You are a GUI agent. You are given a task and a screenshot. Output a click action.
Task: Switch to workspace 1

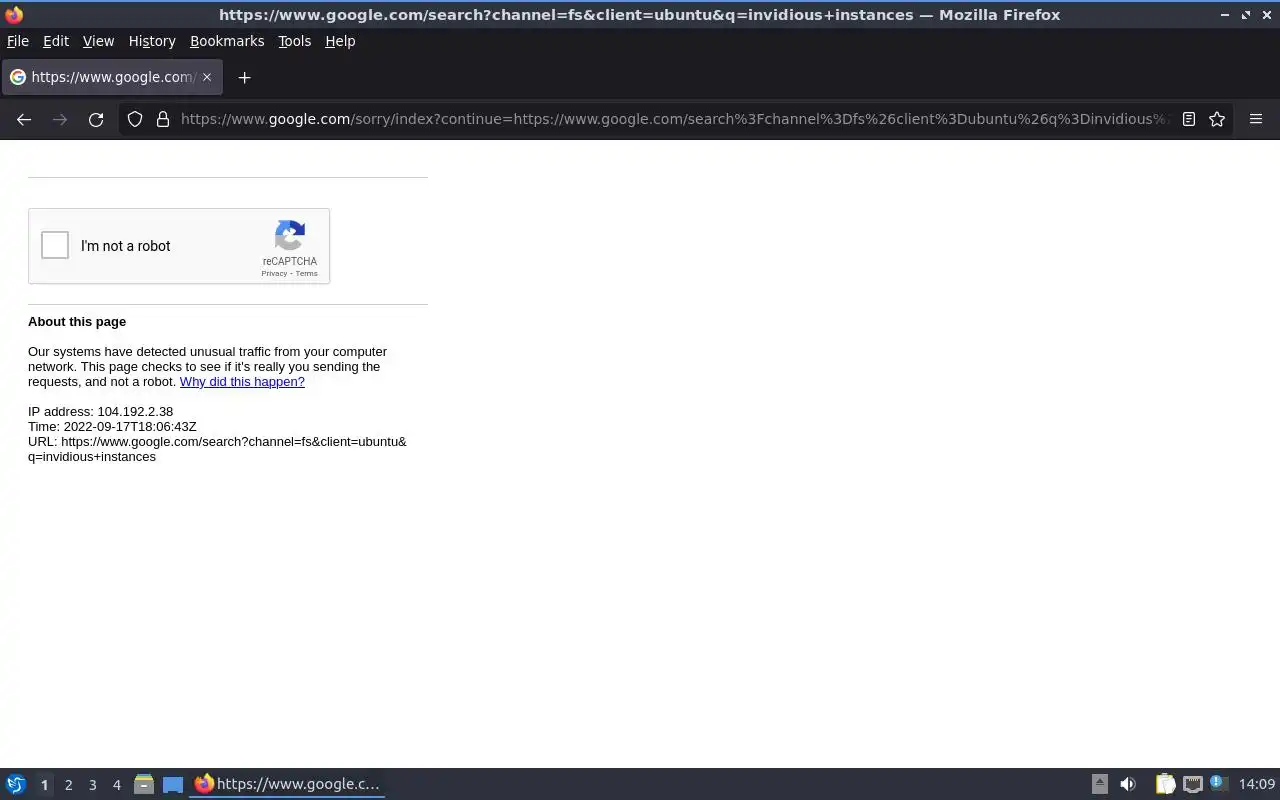pos(44,785)
